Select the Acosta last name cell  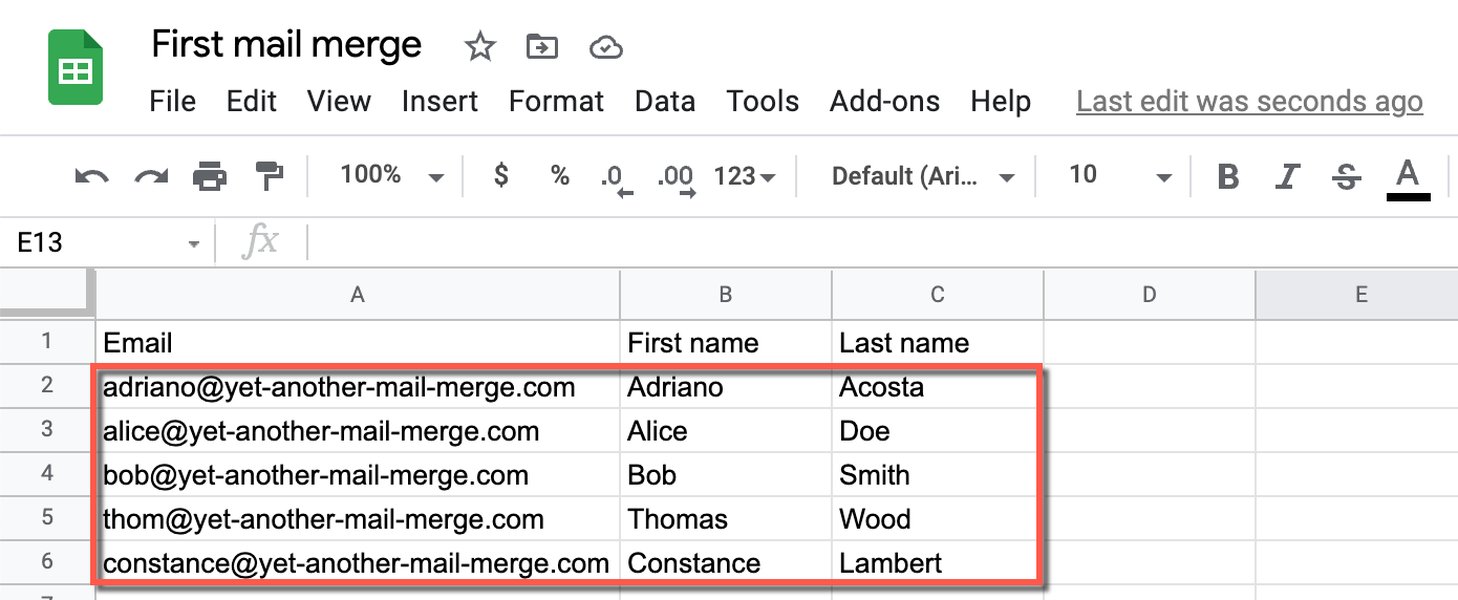pyautogui.click(x=937, y=387)
